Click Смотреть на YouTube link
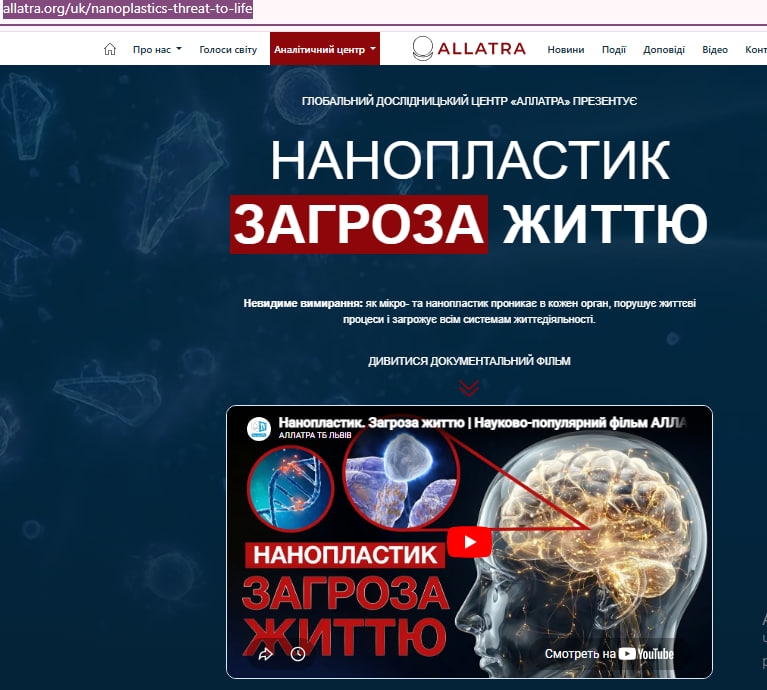 pyautogui.click(x=609, y=654)
